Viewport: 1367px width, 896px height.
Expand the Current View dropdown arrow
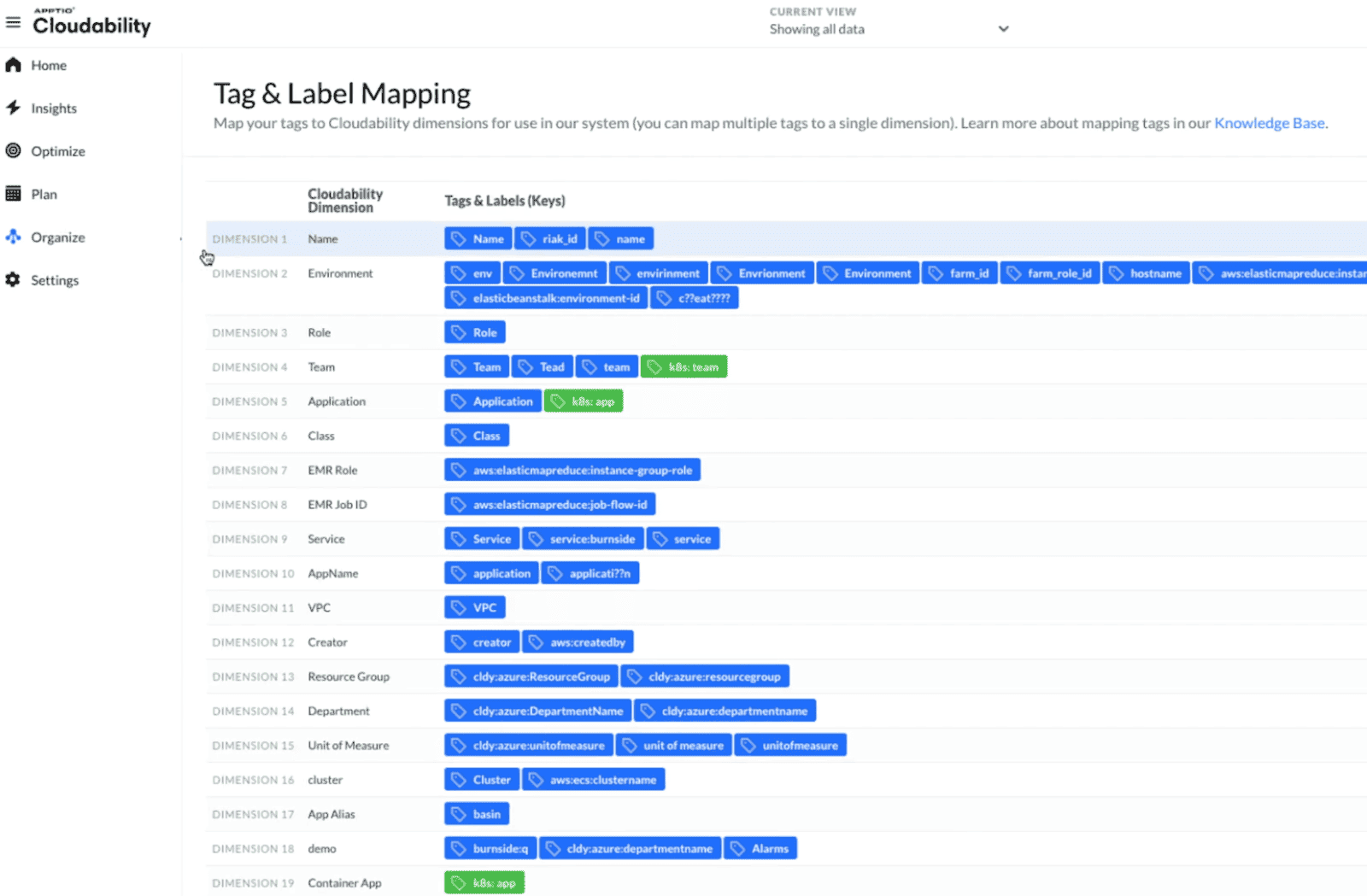tap(1004, 29)
